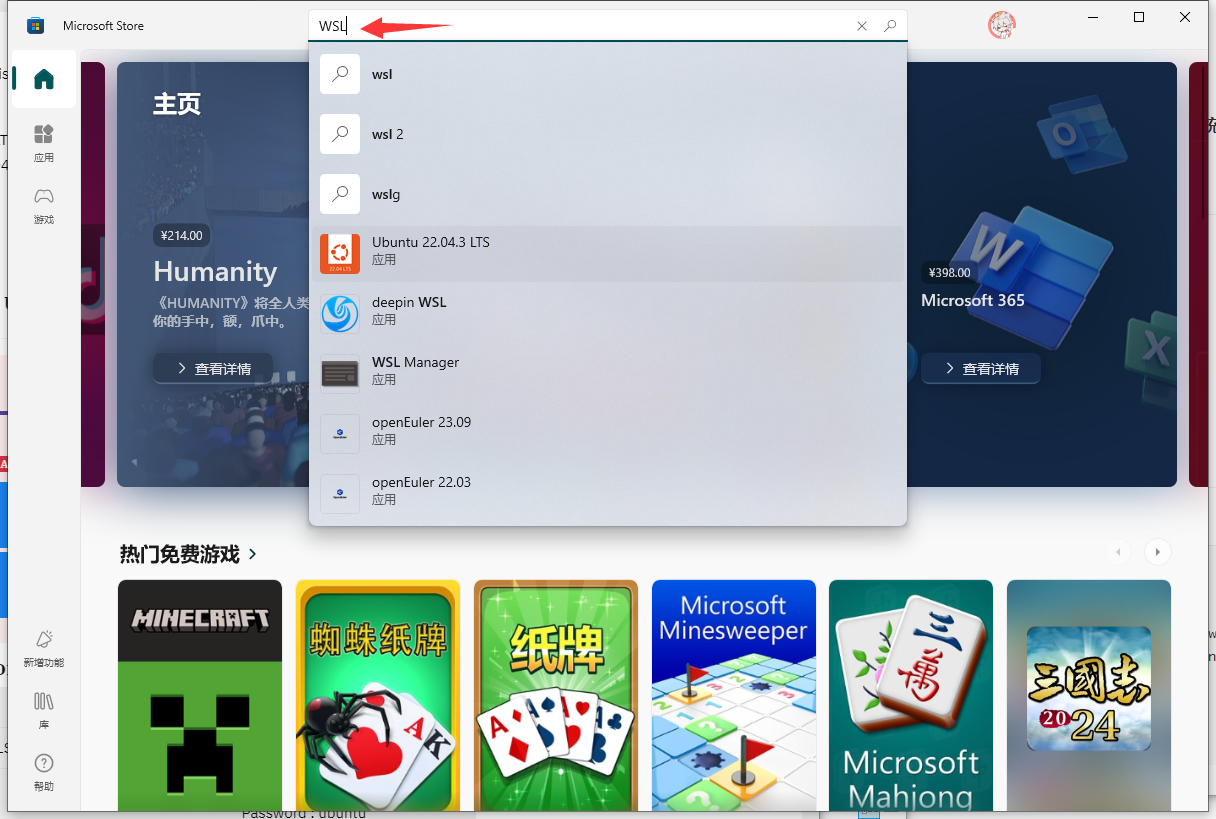Open openEuler 22.03 app result
The image size is (1216, 819).
(608, 493)
